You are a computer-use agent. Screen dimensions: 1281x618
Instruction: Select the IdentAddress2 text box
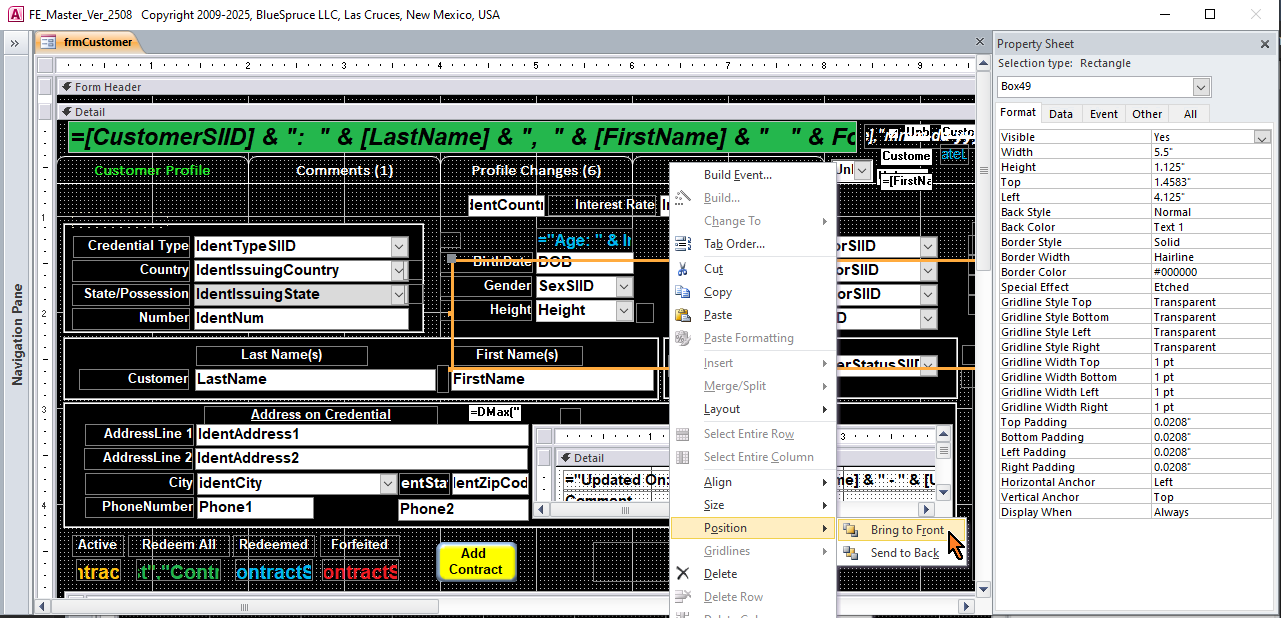361,459
